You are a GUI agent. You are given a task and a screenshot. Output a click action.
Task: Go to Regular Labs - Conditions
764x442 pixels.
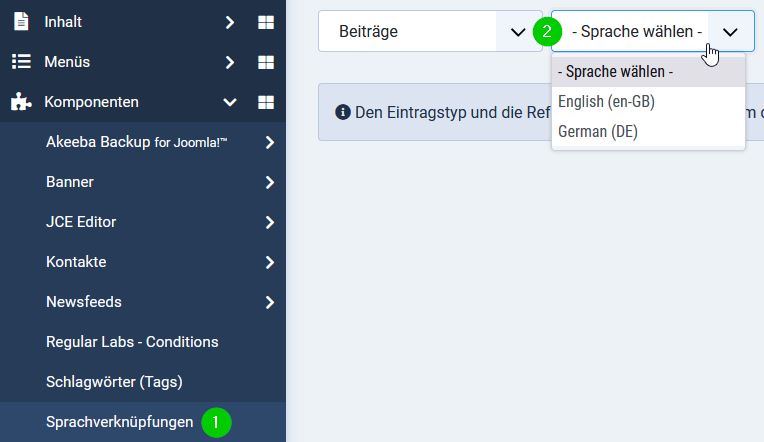(132, 341)
